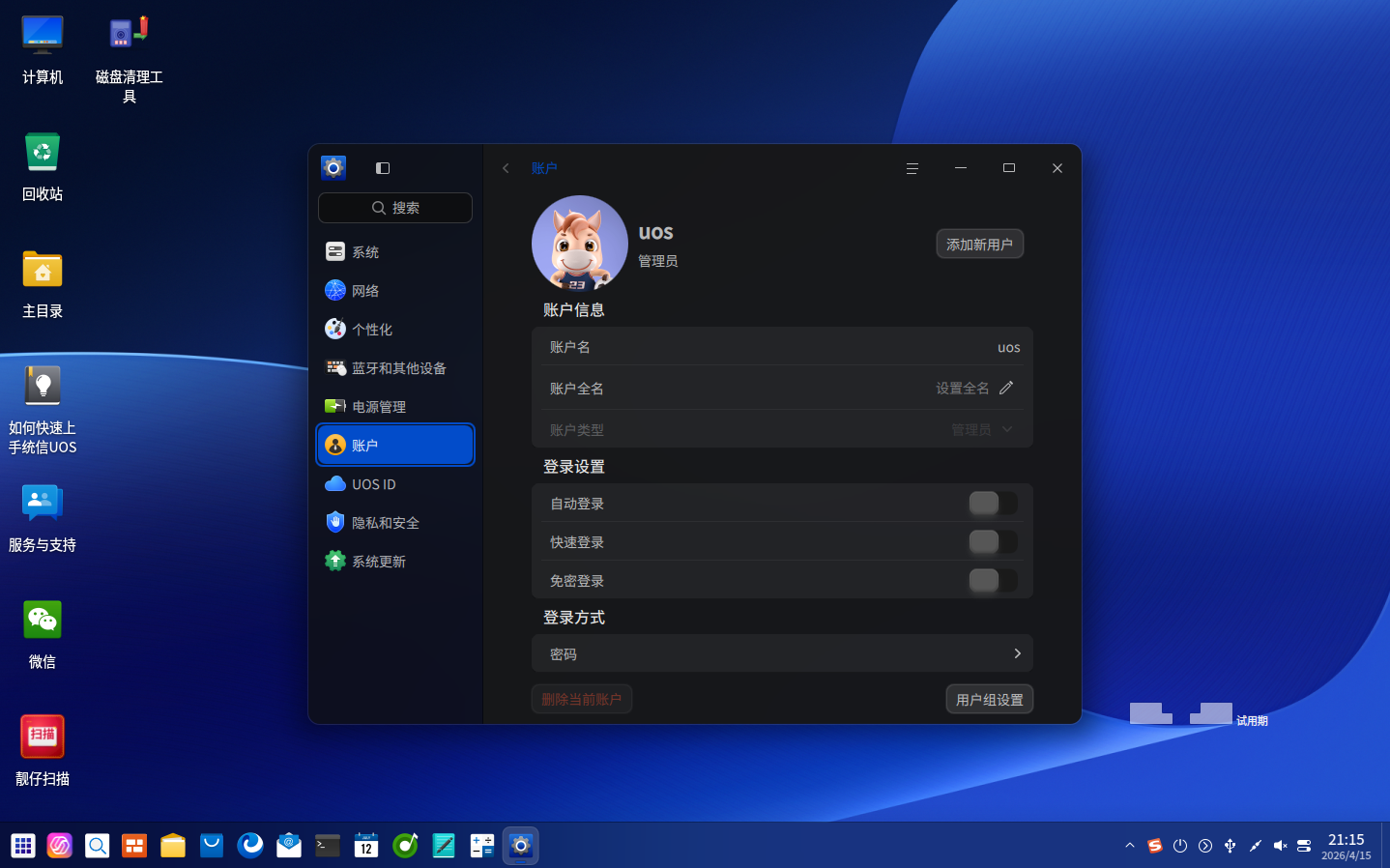The width and height of the screenshot is (1390, 868).
Task: Go back using the left arrow
Action: pyautogui.click(x=506, y=168)
